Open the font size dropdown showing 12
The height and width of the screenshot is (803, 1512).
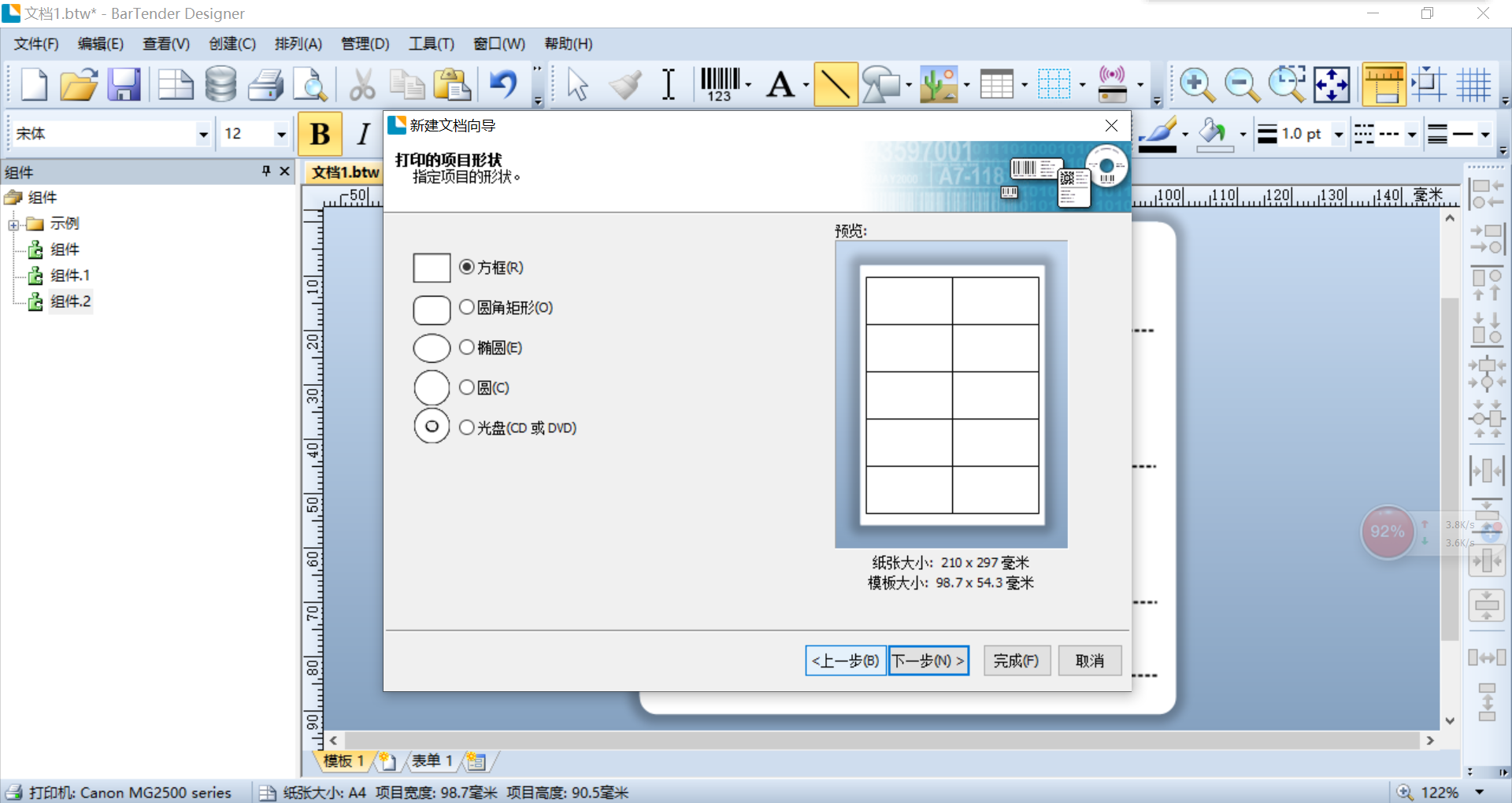click(280, 135)
